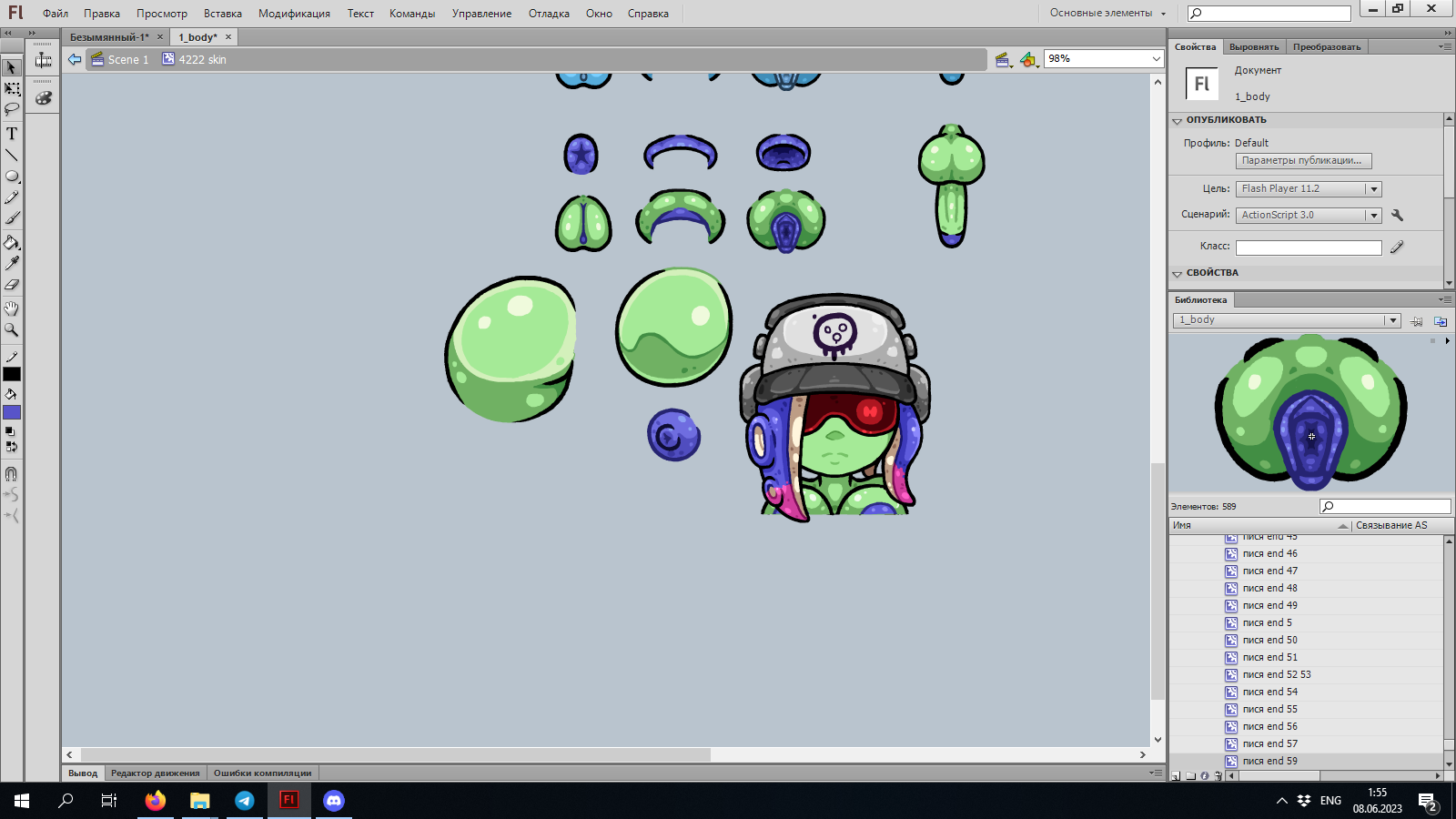Click the Edit Scene clapperboard icon
1456x819 pixels.
click(1004, 60)
